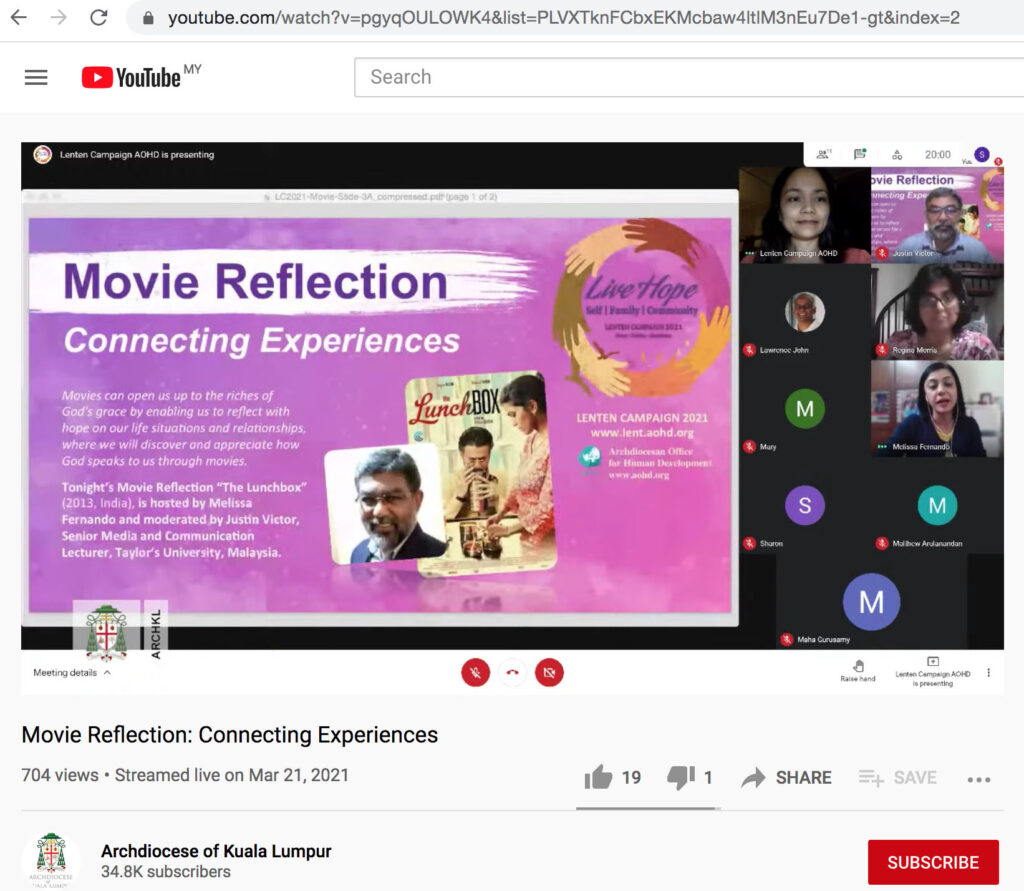Open the participants list in the meeting
The height and width of the screenshot is (891, 1024).
[x=823, y=154]
